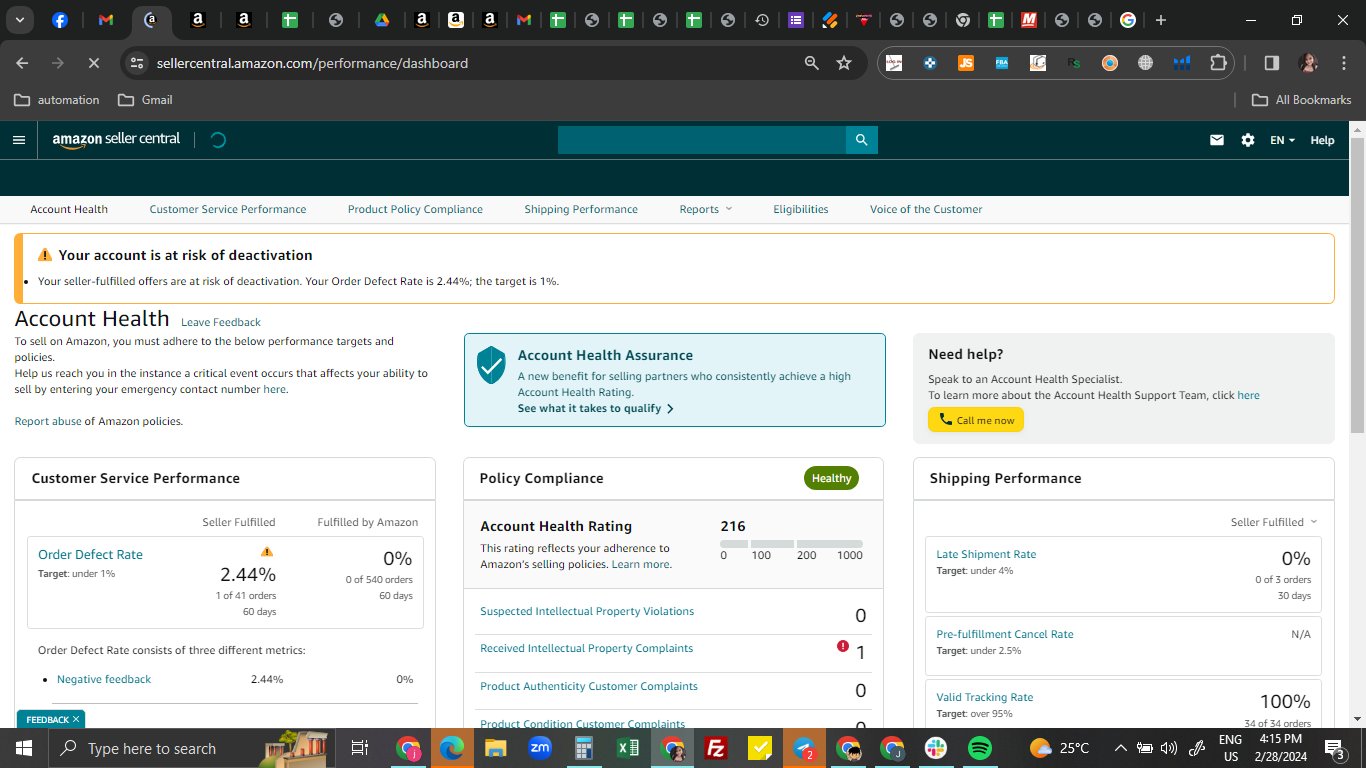
Task: Show hidden system tray icons
Action: (1120, 748)
